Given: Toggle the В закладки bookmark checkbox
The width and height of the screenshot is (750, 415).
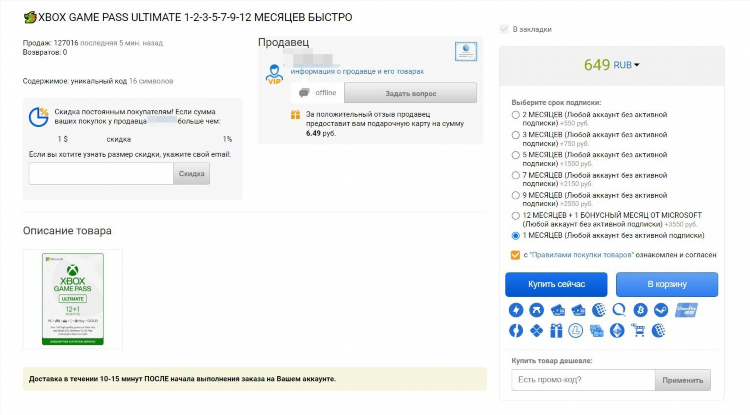Looking at the screenshot, I should pyautogui.click(x=504, y=29).
